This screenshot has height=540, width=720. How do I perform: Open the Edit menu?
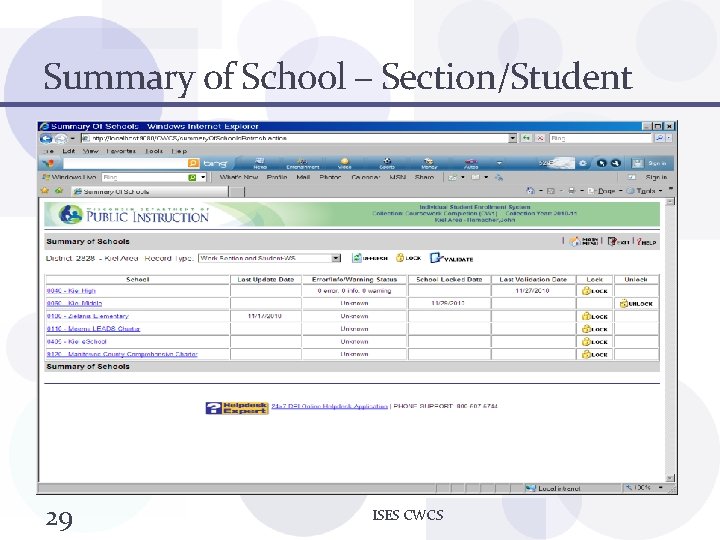click(x=68, y=151)
